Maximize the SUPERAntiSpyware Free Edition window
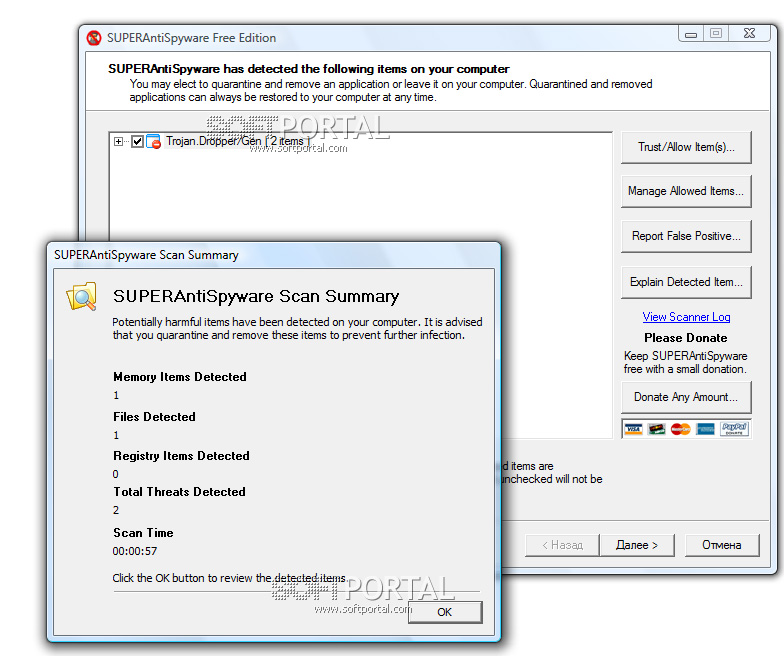 coord(716,34)
